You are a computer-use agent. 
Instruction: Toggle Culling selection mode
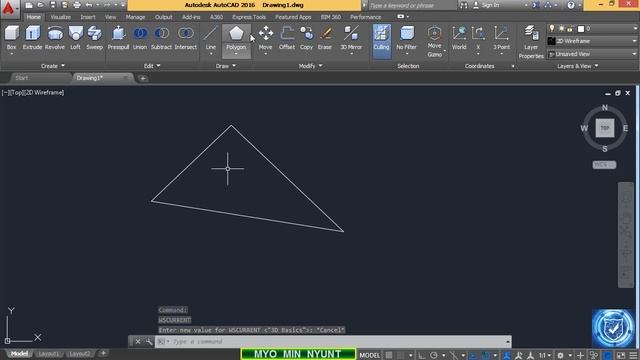tap(382, 41)
